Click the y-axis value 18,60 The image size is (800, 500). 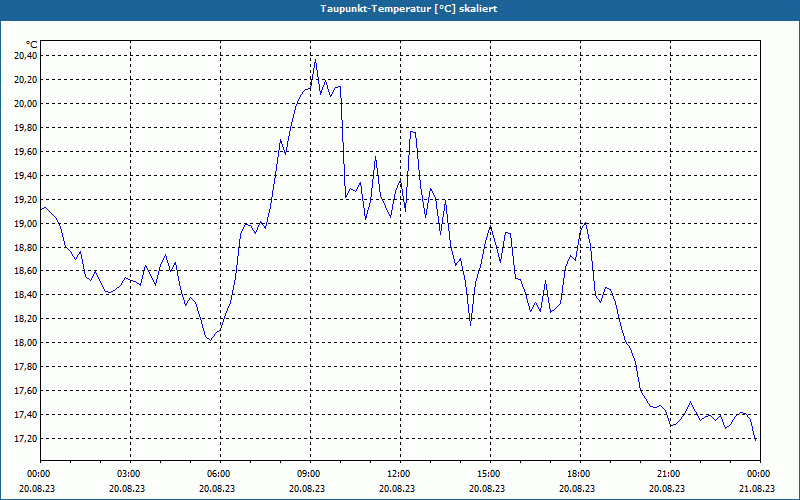coord(25,271)
